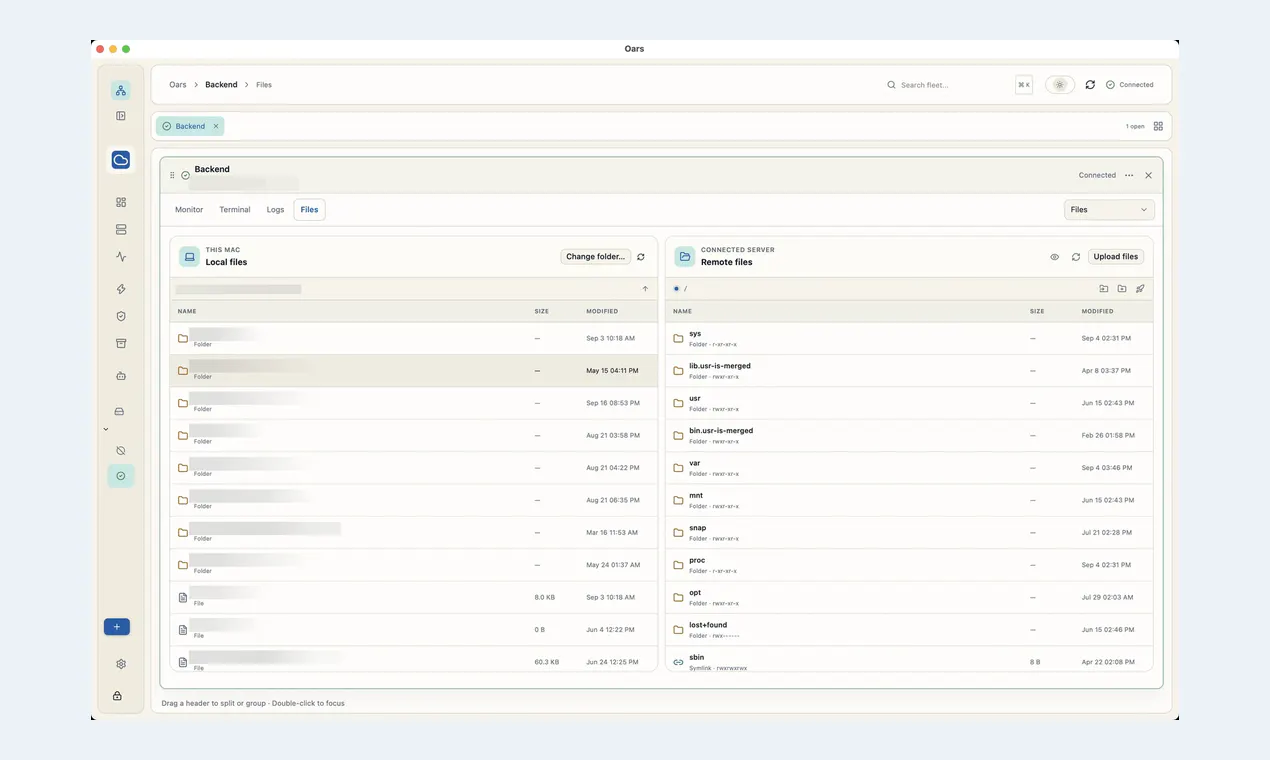
Task: Click the first folder icon in remote path bar
Action: point(1104,289)
